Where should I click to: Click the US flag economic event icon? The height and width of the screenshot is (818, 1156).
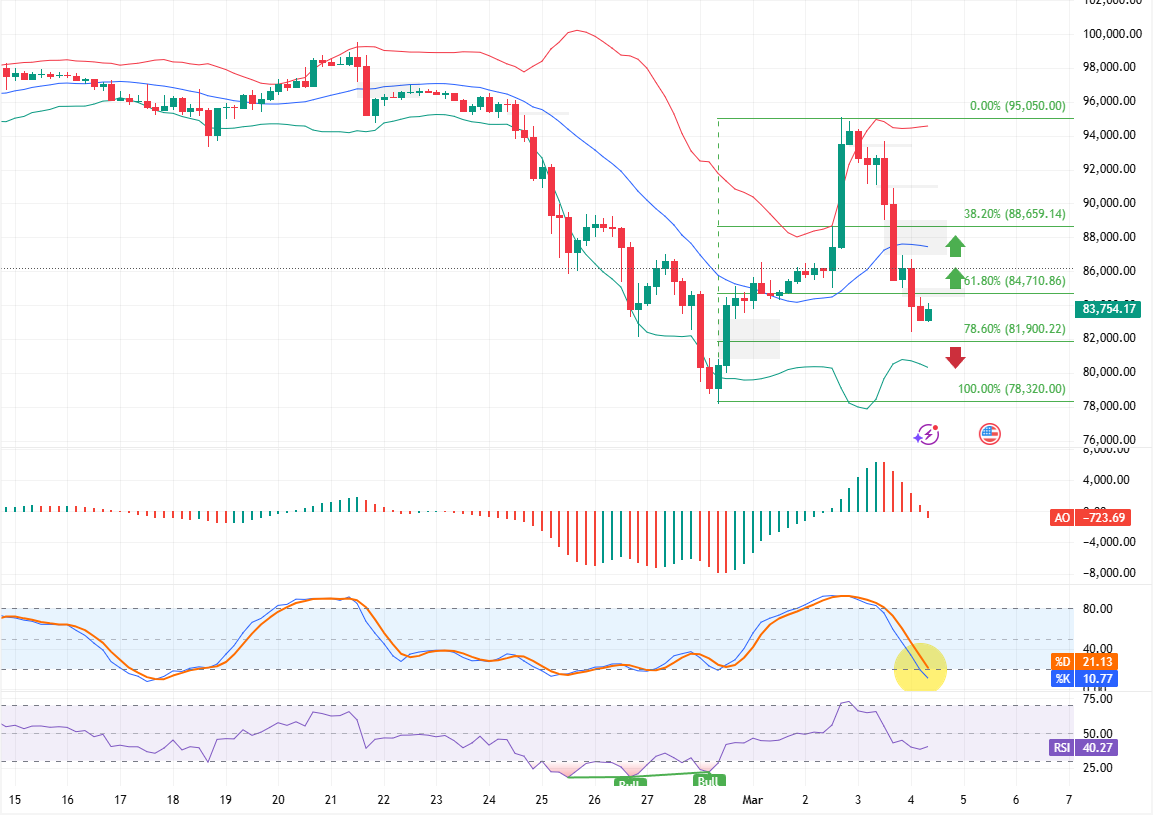[989, 435]
